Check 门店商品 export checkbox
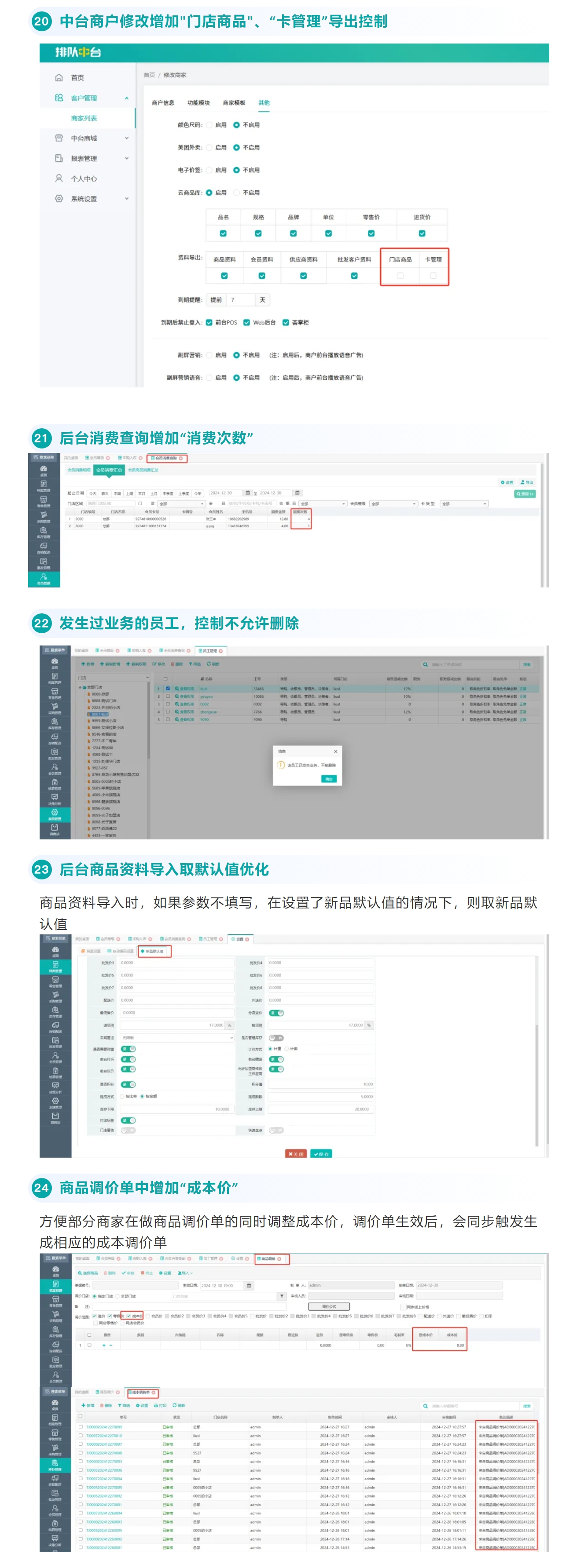 400,276
